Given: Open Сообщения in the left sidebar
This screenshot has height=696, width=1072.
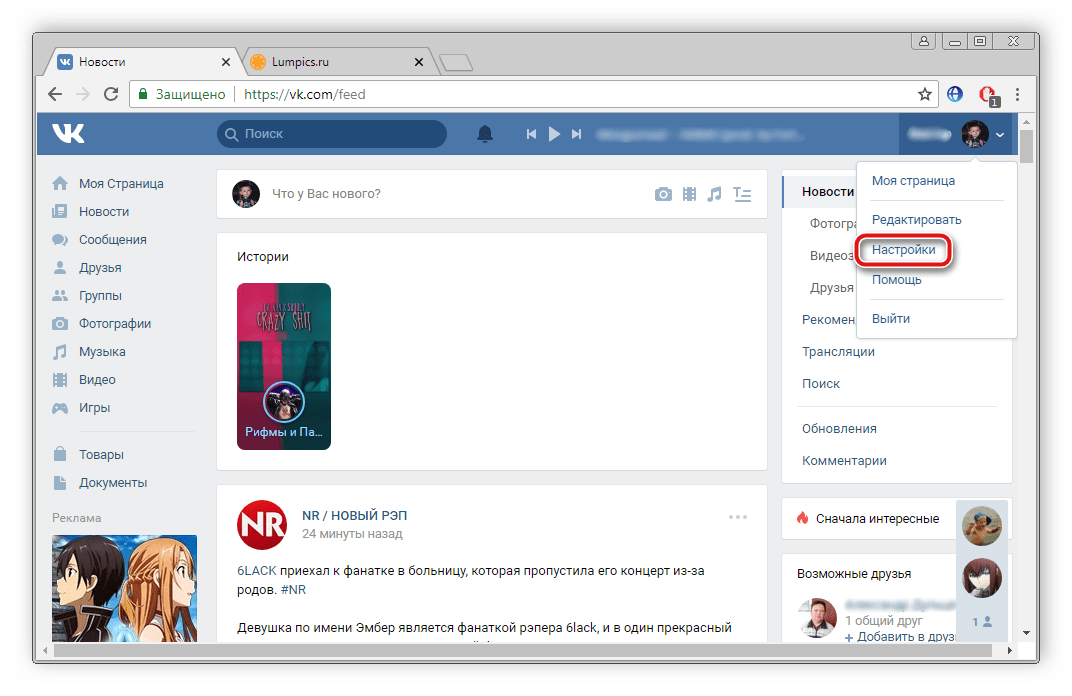Looking at the screenshot, I should tap(112, 240).
